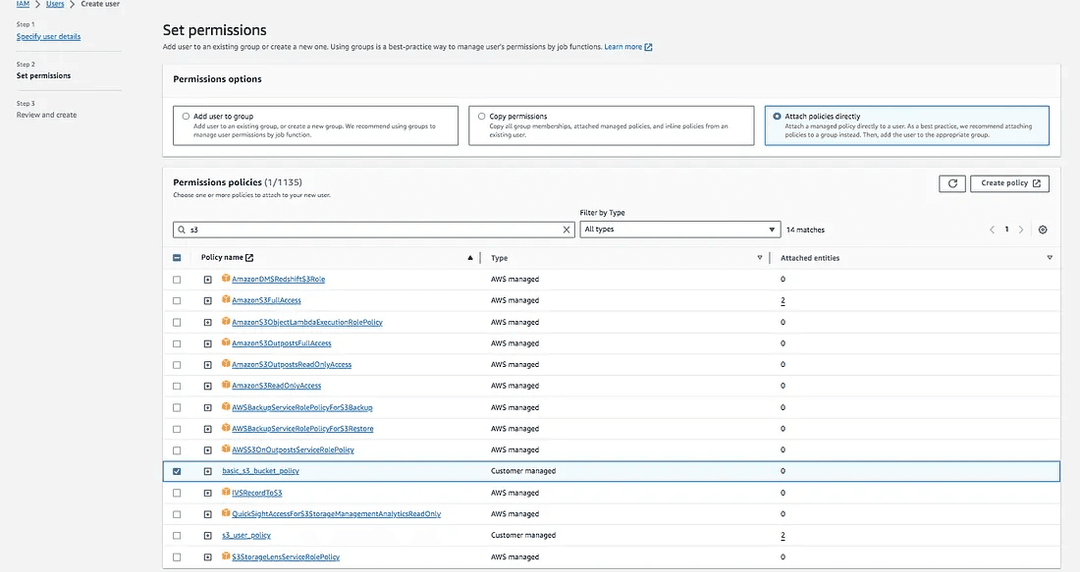Check the s3_user_policy checkbox
Image resolution: width=1080 pixels, height=572 pixels.
click(177, 535)
